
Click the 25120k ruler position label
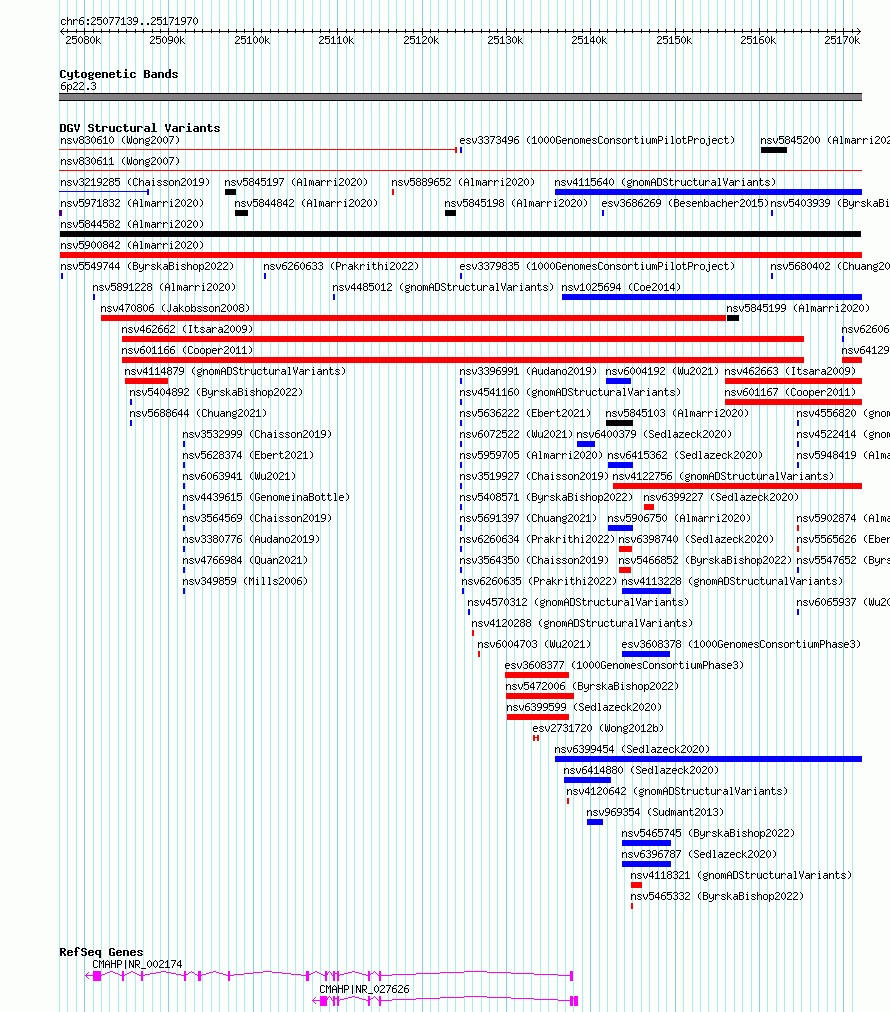(421, 40)
